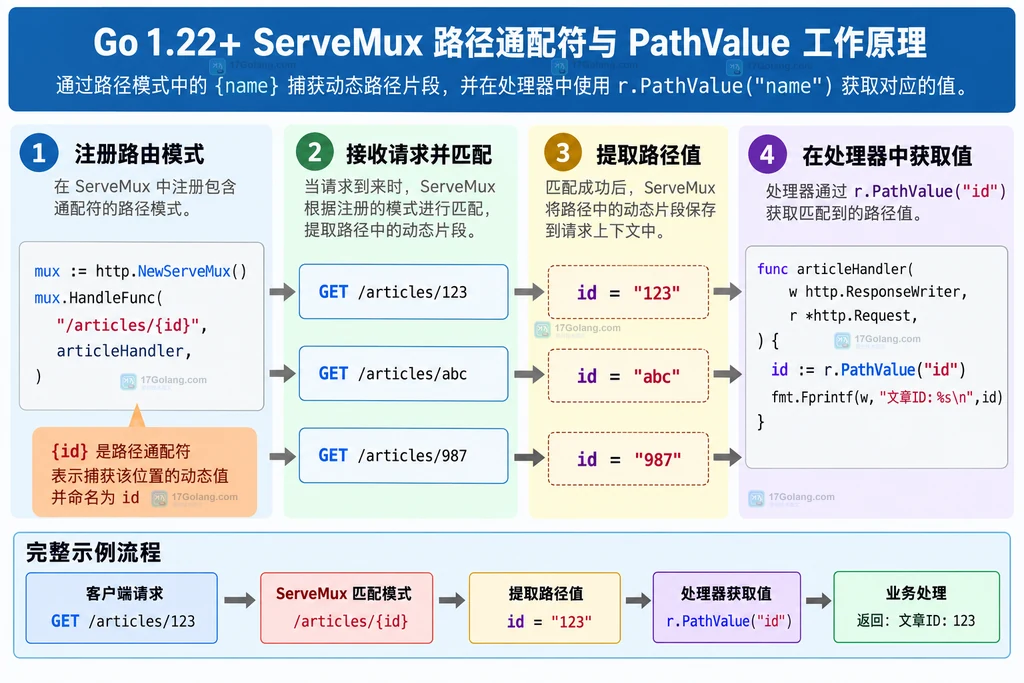Click the label "客户端请求"
The image size is (1024, 683).
tap(124, 594)
